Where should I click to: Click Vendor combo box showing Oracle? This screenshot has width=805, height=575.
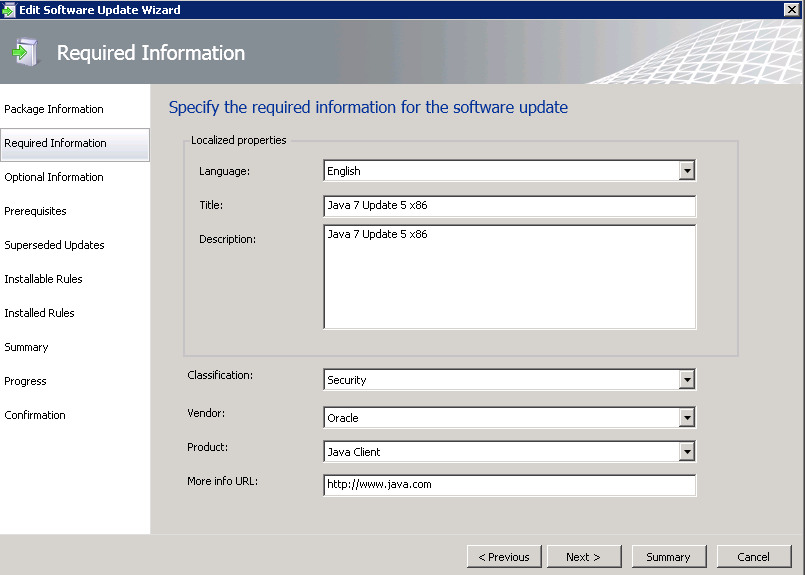tap(509, 417)
